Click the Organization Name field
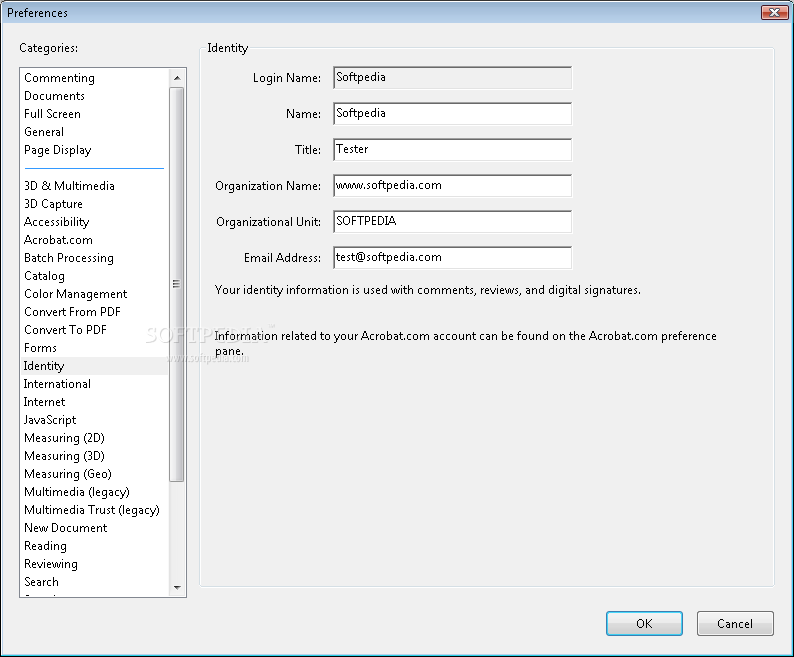 (x=453, y=185)
